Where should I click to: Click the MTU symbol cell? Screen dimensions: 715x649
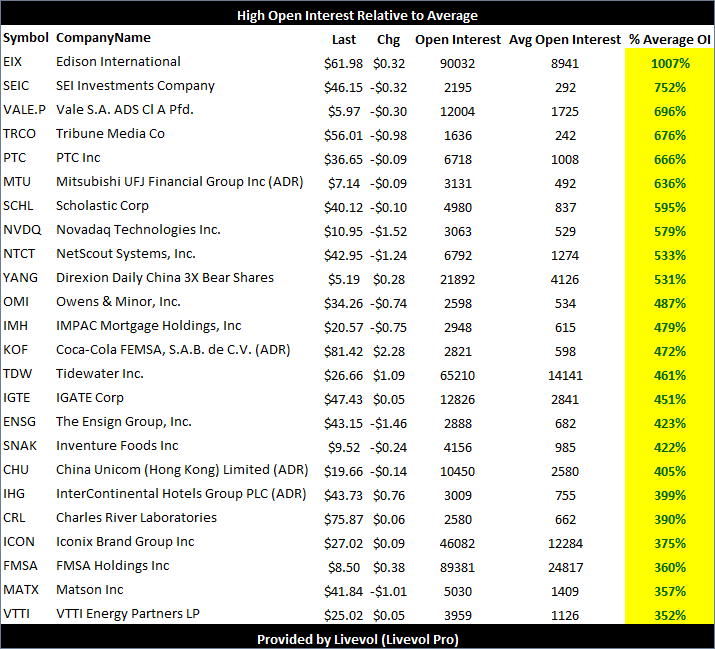click(16, 182)
